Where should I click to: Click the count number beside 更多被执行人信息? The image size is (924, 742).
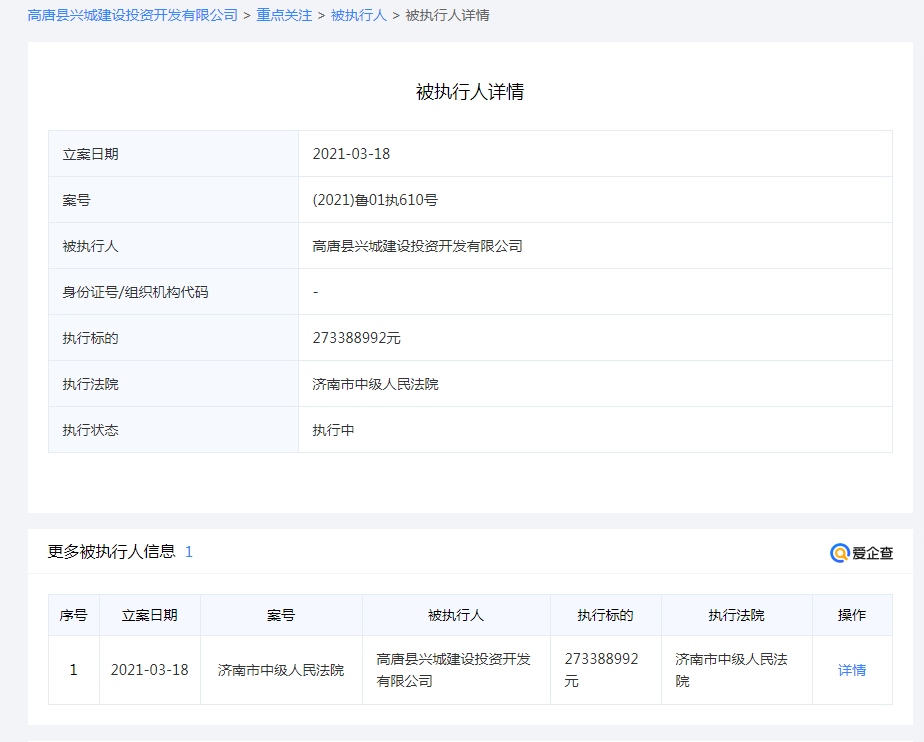pos(189,552)
